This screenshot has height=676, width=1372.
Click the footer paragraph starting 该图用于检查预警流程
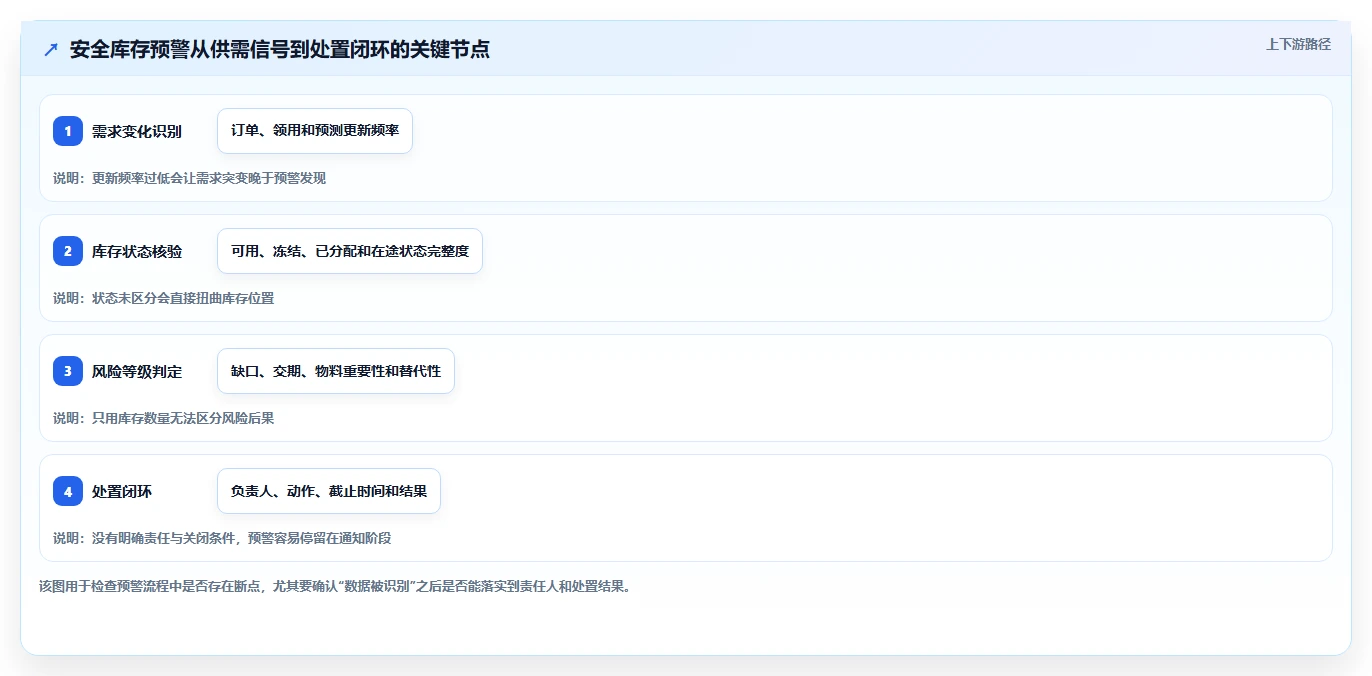335,586
